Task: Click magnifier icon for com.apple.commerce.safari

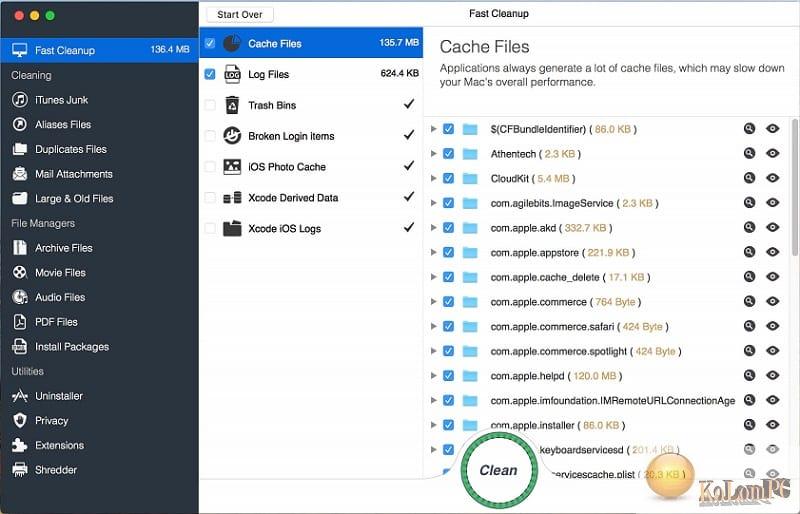Action: point(749,326)
